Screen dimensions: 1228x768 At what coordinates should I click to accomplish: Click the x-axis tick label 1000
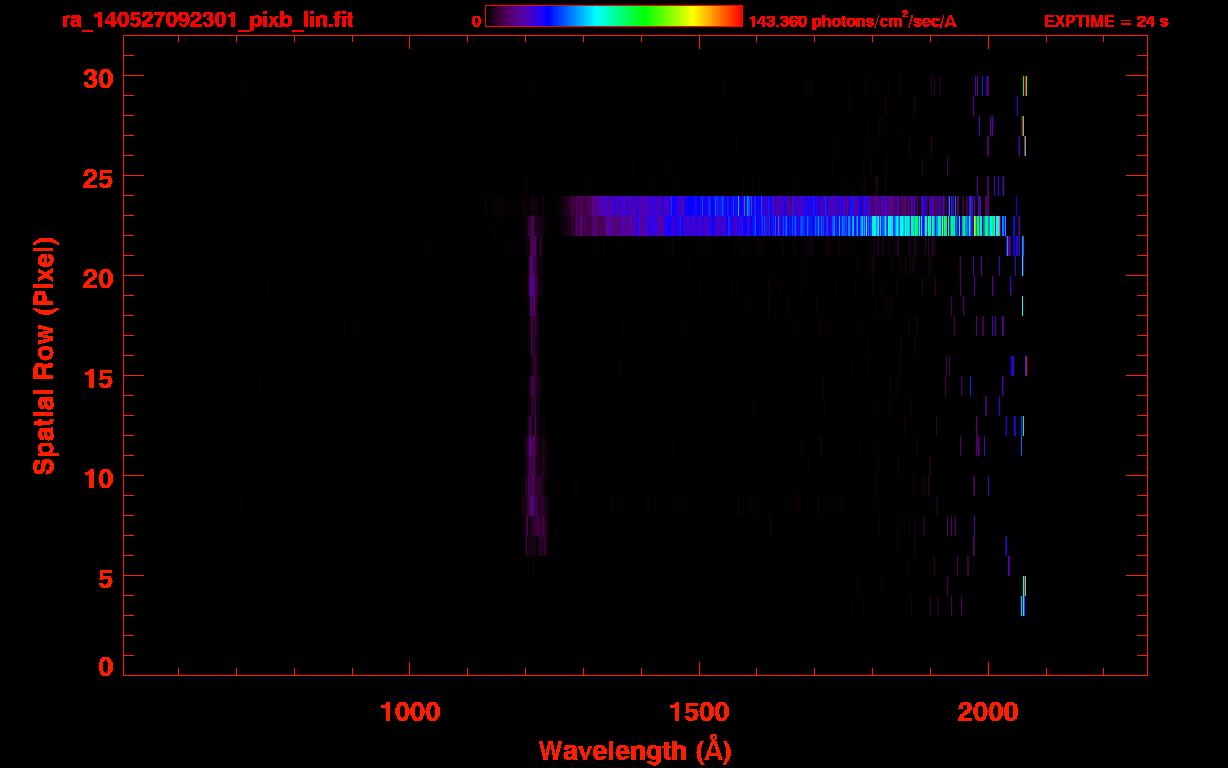point(409,712)
